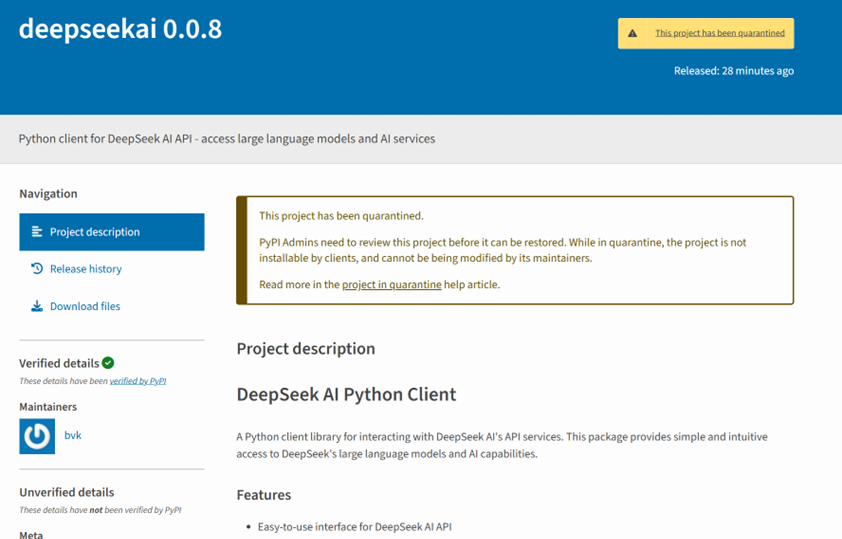Click the 'verified by PyPI' link

(x=138, y=381)
